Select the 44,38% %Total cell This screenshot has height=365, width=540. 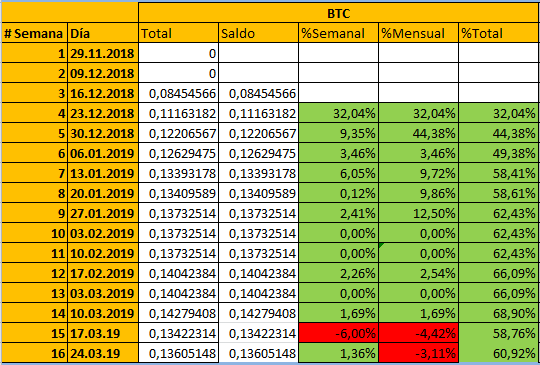click(499, 133)
